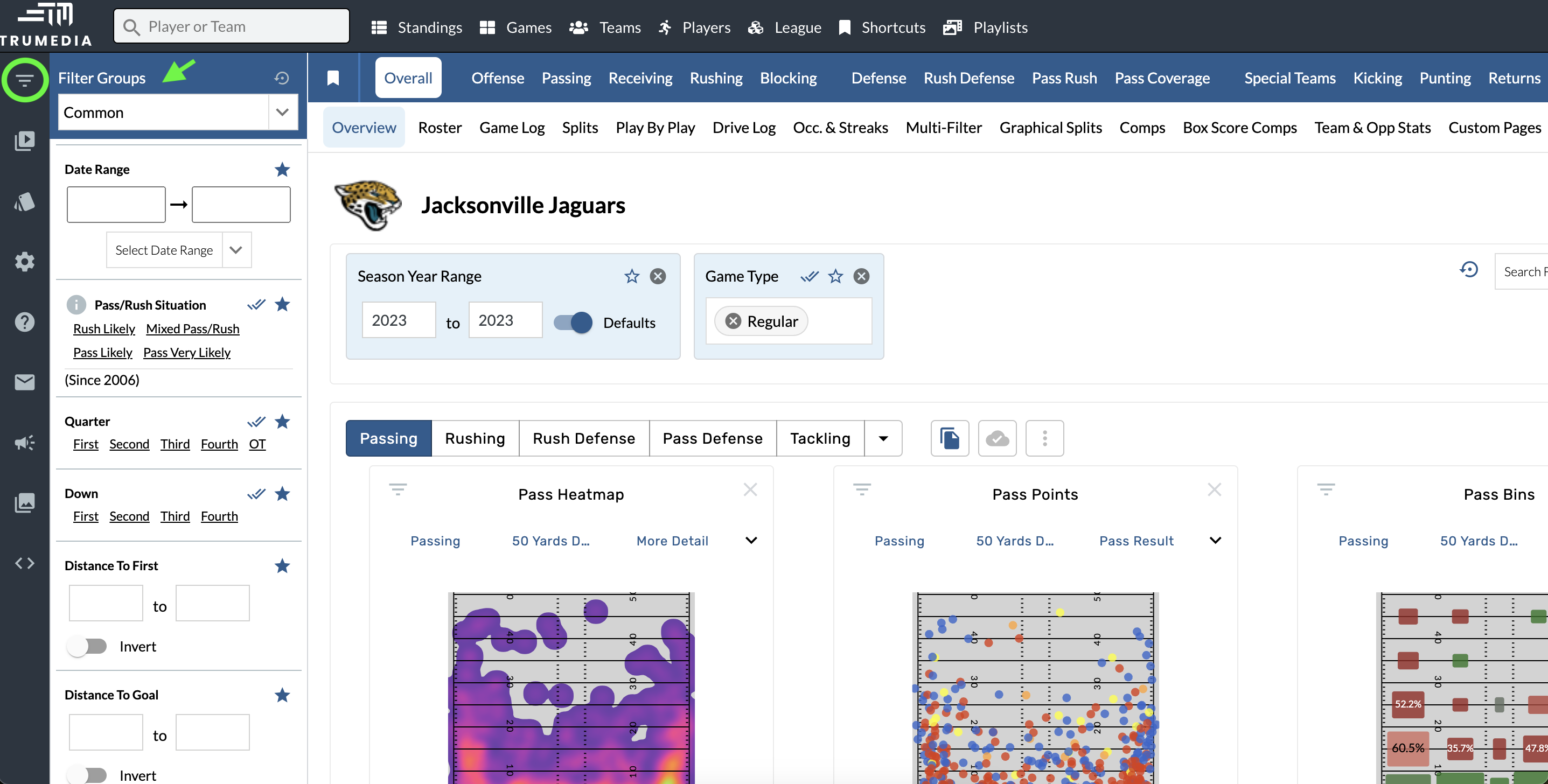This screenshot has height=784, width=1548.
Task: Select the Pass Very Likely link
Action: click(x=187, y=353)
